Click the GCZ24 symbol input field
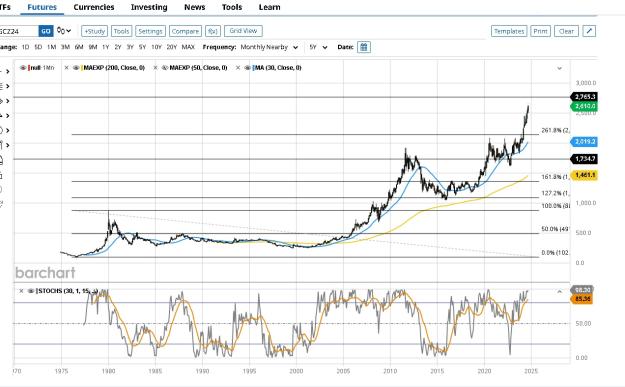The height and width of the screenshot is (387, 625). tap(18, 31)
